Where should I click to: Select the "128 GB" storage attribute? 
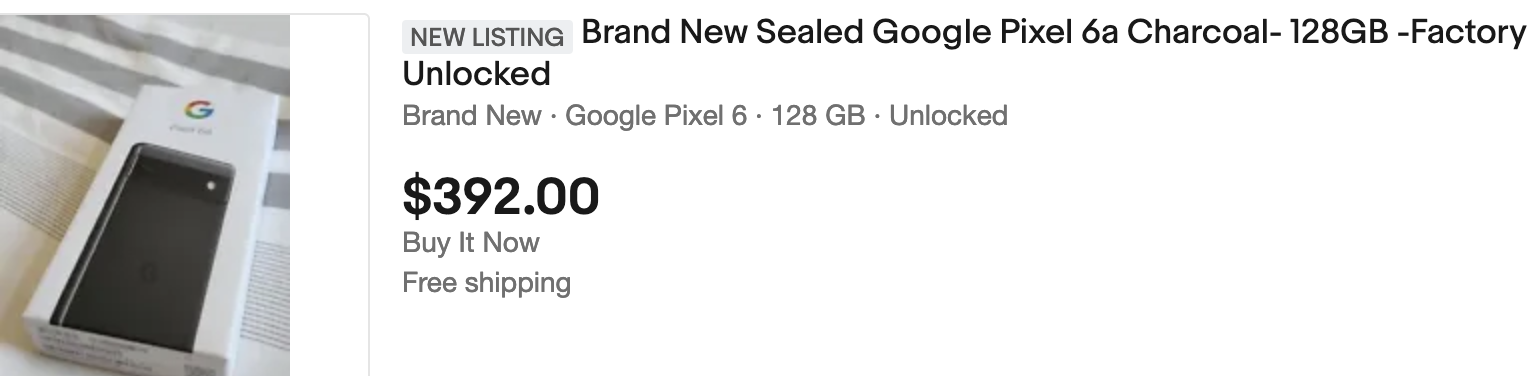818,116
